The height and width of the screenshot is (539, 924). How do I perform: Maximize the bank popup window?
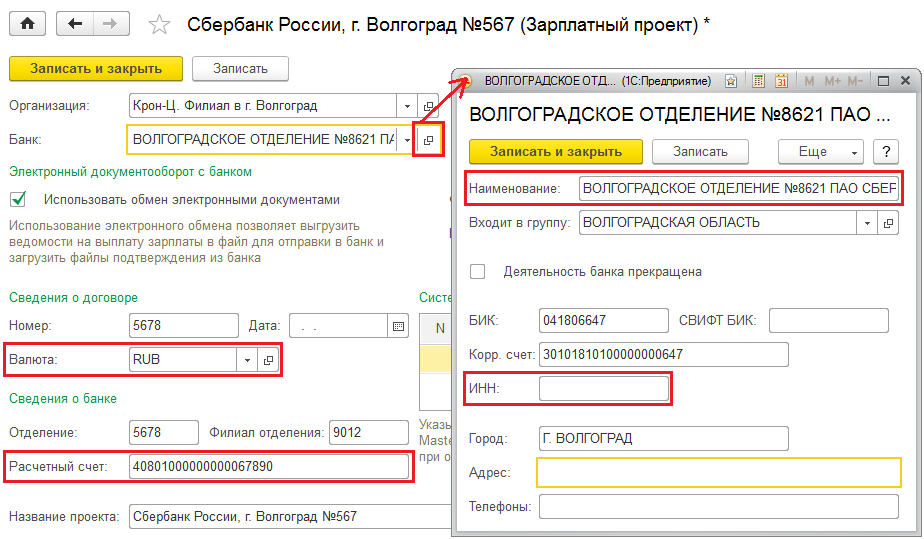point(883,81)
